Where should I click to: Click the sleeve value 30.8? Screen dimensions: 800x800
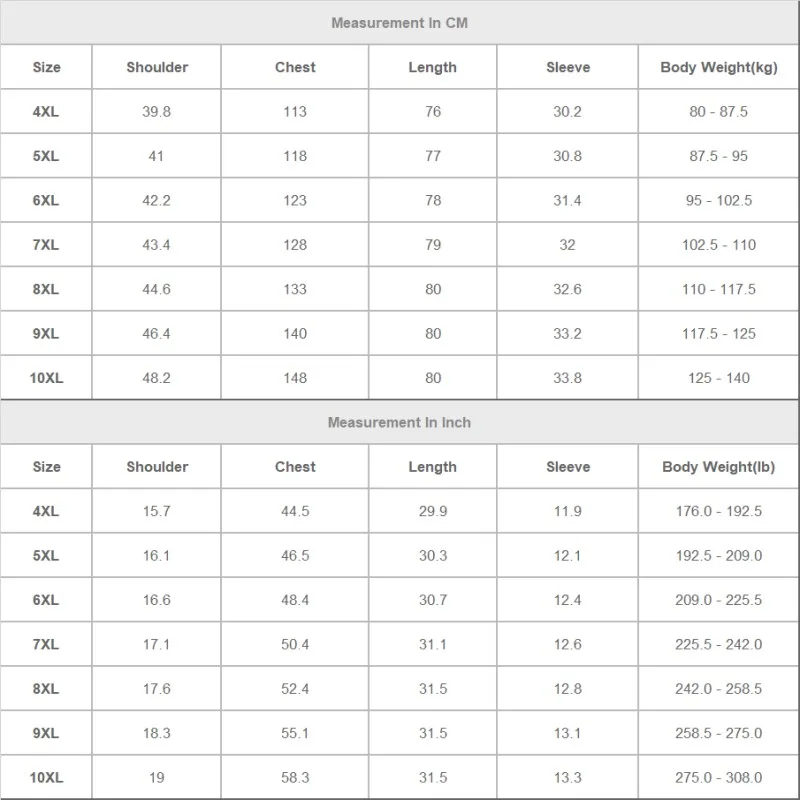click(x=567, y=156)
